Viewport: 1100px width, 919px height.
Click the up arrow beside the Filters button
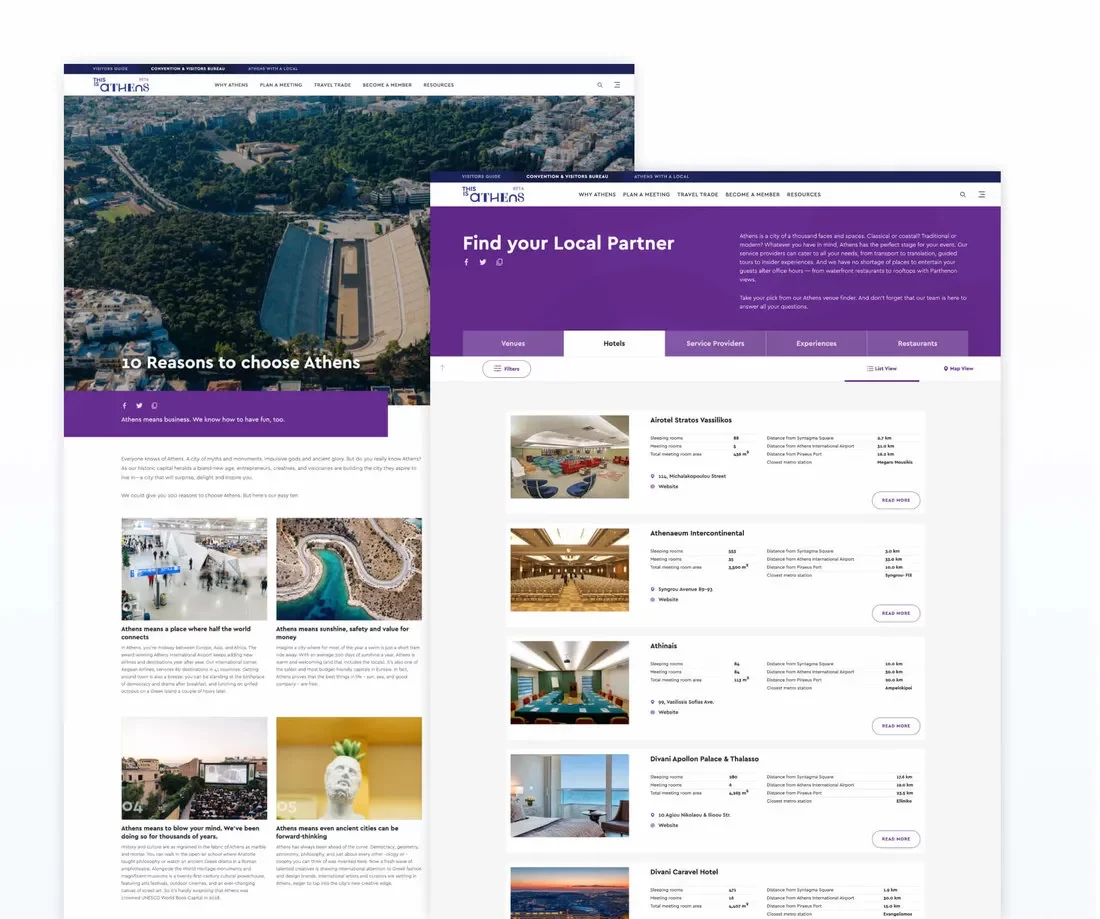click(x=443, y=368)
